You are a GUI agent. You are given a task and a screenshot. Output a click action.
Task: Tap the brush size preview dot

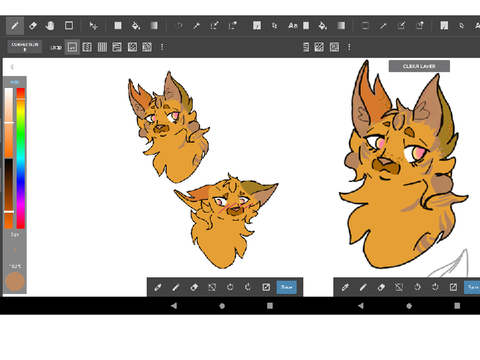click(x=15, y=249)
